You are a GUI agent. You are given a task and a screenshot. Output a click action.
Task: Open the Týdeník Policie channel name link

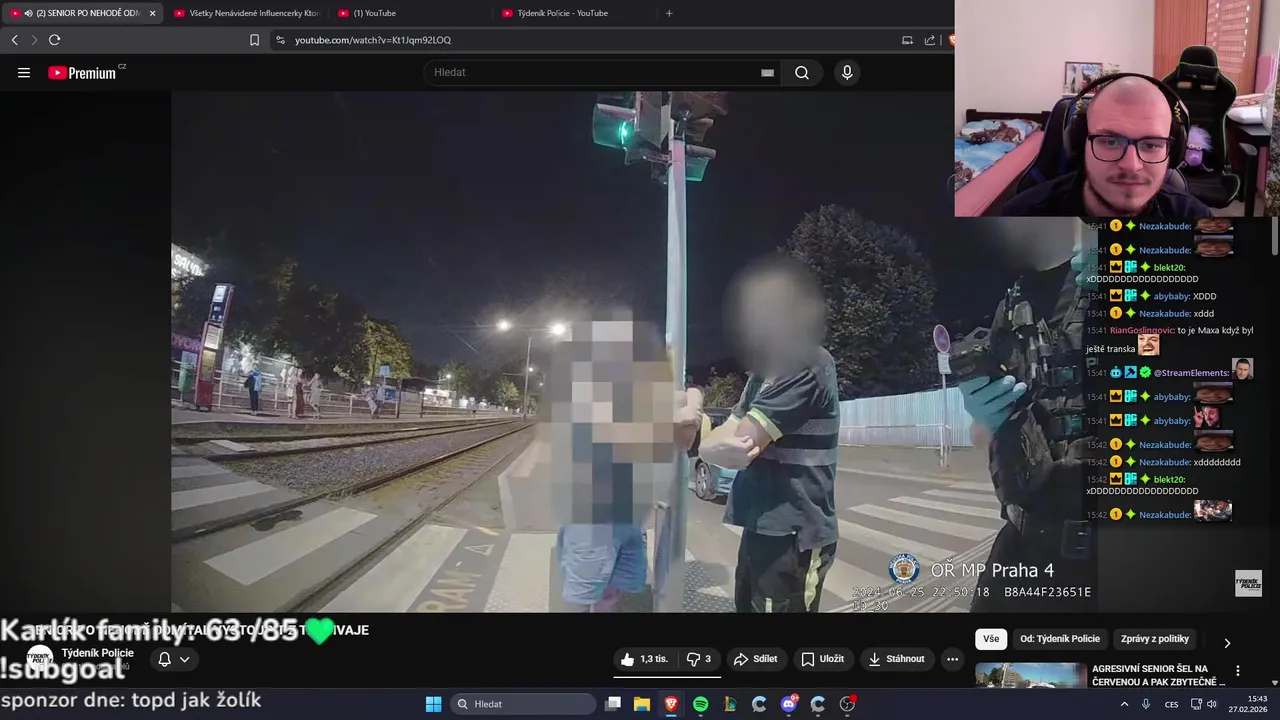tap(97, 653)
